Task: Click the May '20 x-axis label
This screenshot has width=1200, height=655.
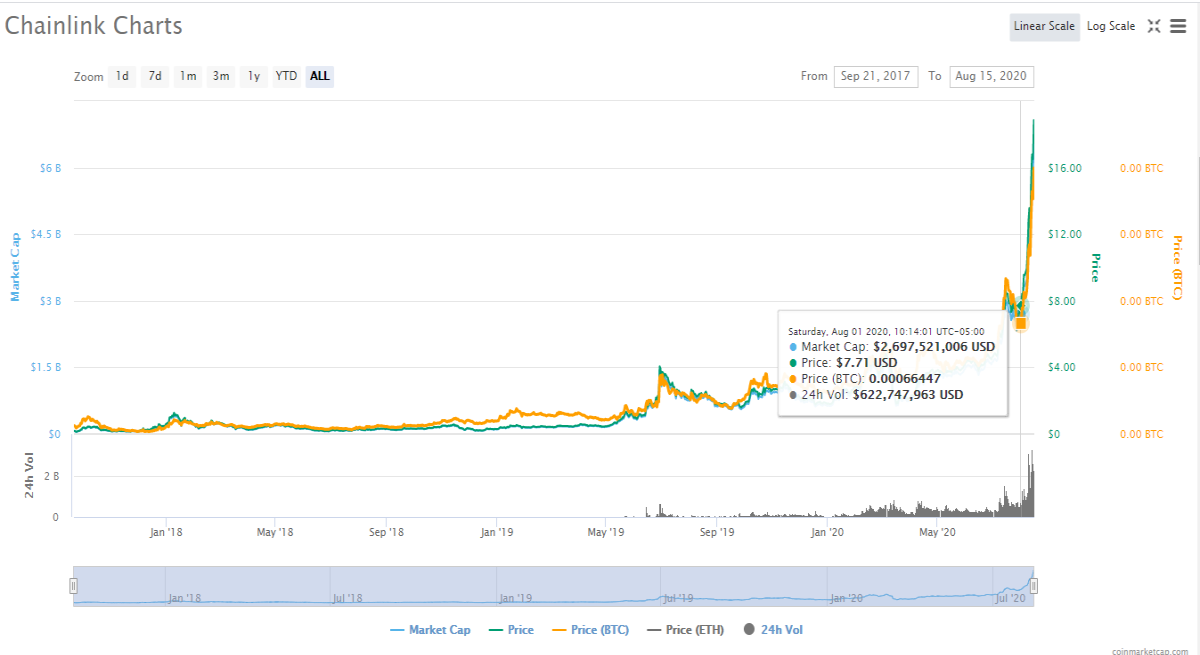Action: point(937,533)
